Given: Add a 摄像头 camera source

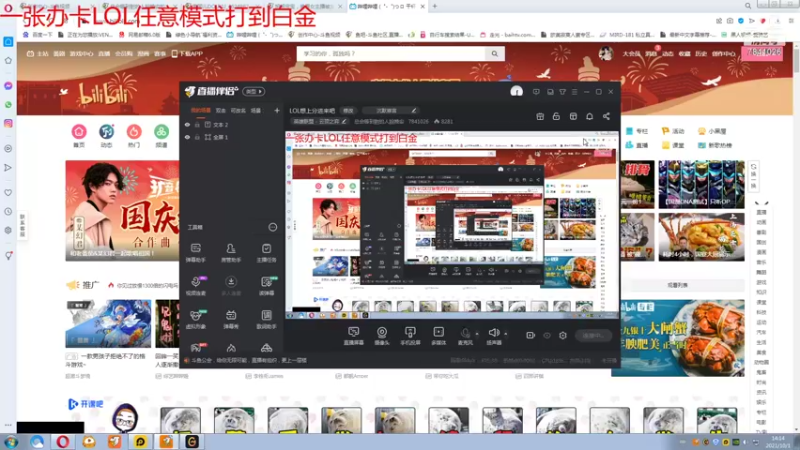Looking at the screenshot, I should [382, 336].
